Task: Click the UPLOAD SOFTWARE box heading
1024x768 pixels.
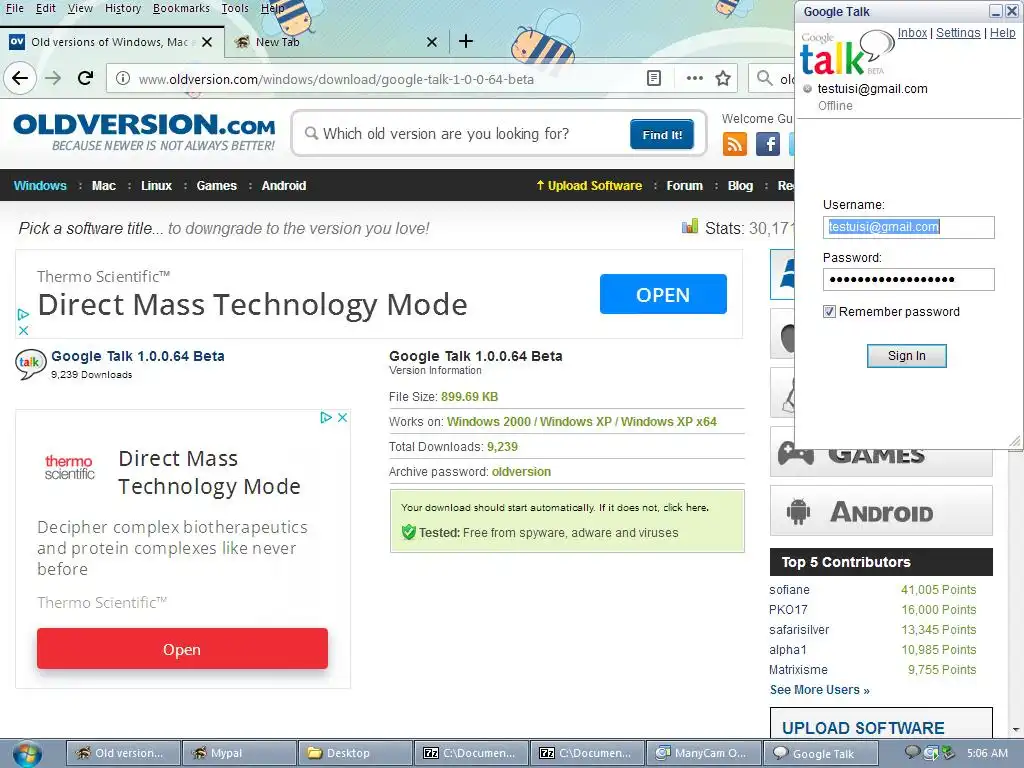Action: tap(863, 728)
